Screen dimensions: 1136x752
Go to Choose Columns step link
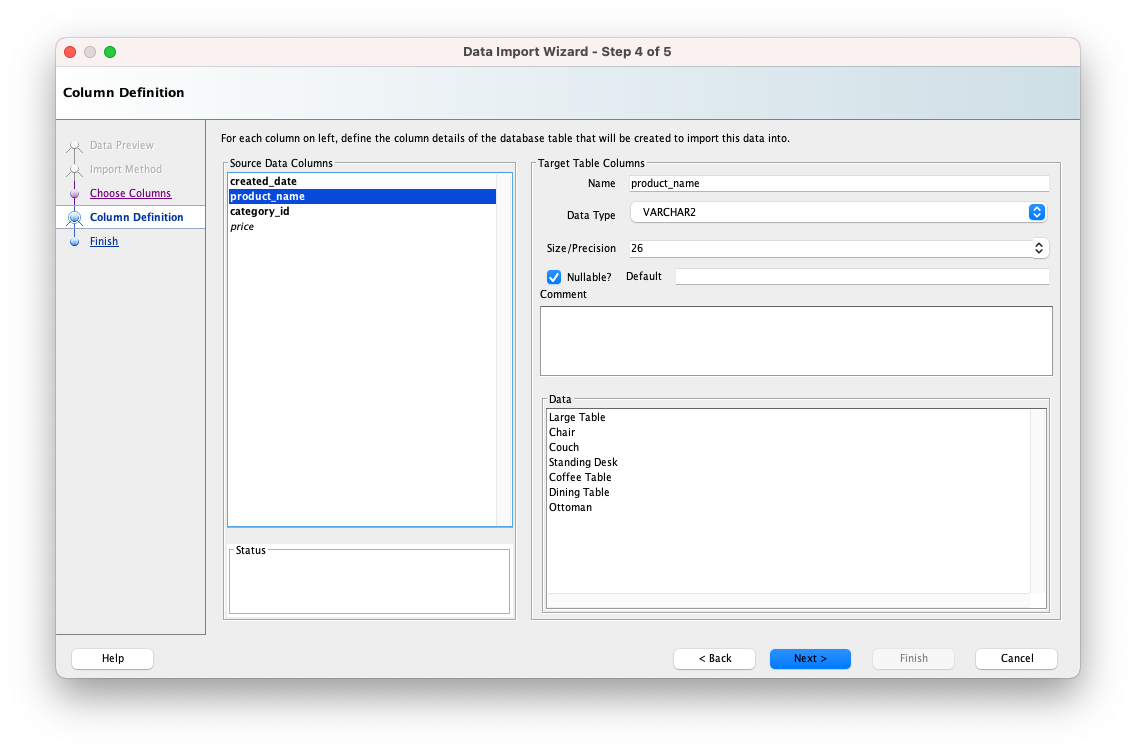tap(130, 193)
